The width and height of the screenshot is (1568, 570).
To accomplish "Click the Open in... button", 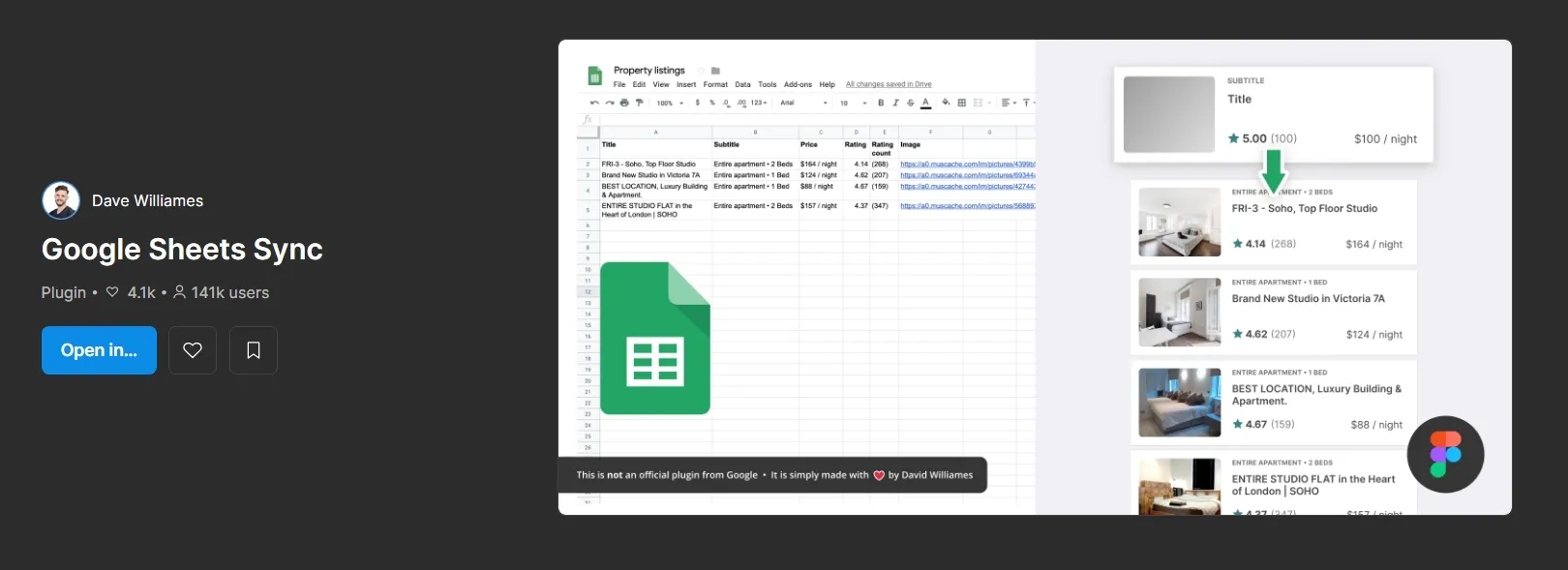I will [99, 350].
